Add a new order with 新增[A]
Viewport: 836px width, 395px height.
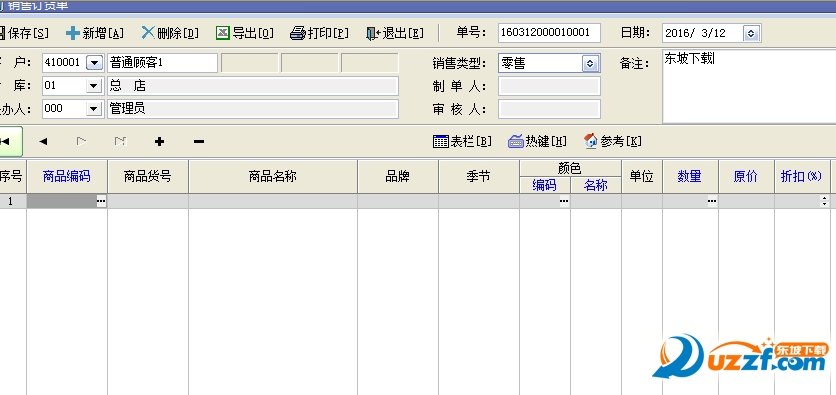click(94, 33)
